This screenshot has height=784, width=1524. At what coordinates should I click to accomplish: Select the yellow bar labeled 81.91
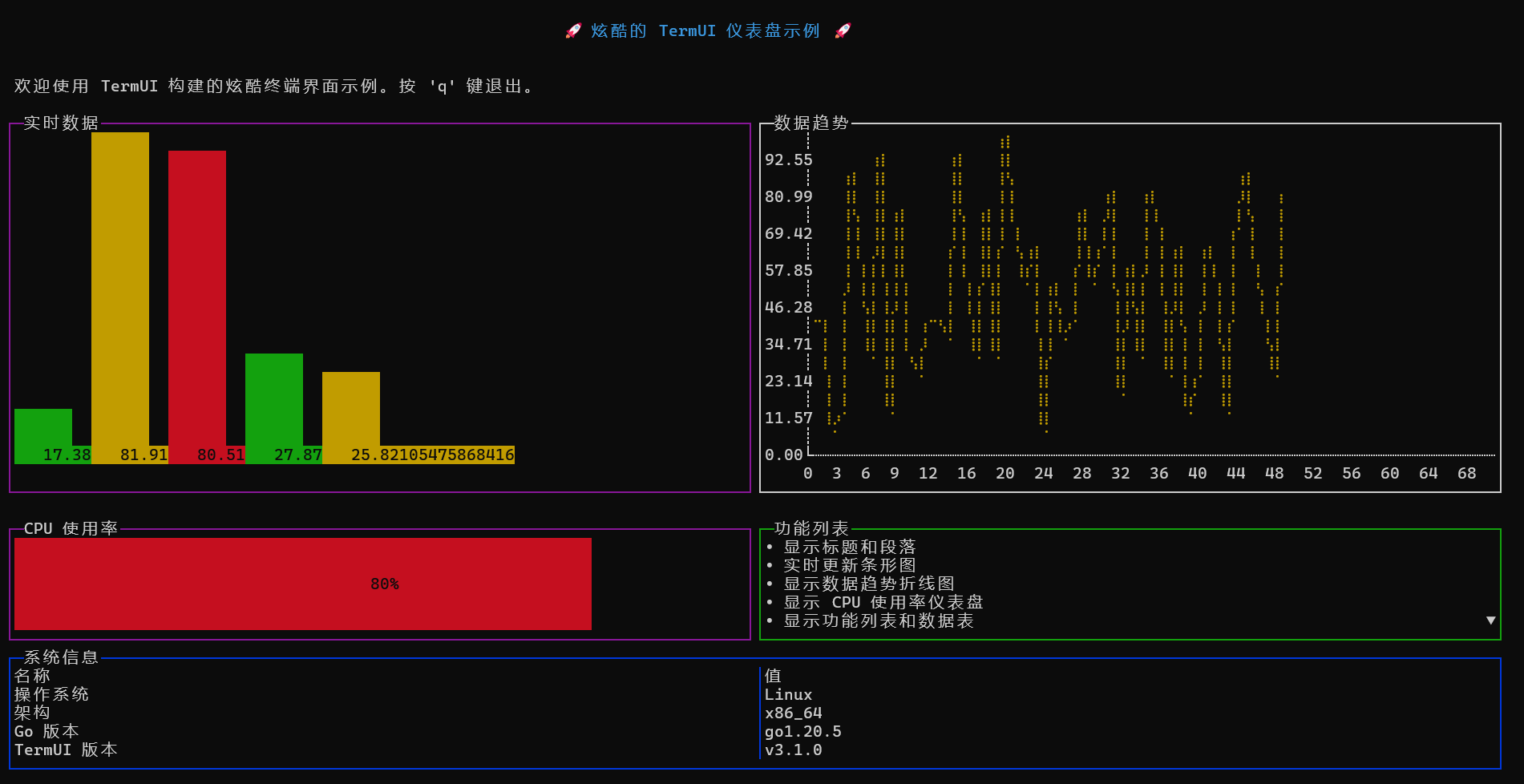pyautogui.click(x=120, y=297)
